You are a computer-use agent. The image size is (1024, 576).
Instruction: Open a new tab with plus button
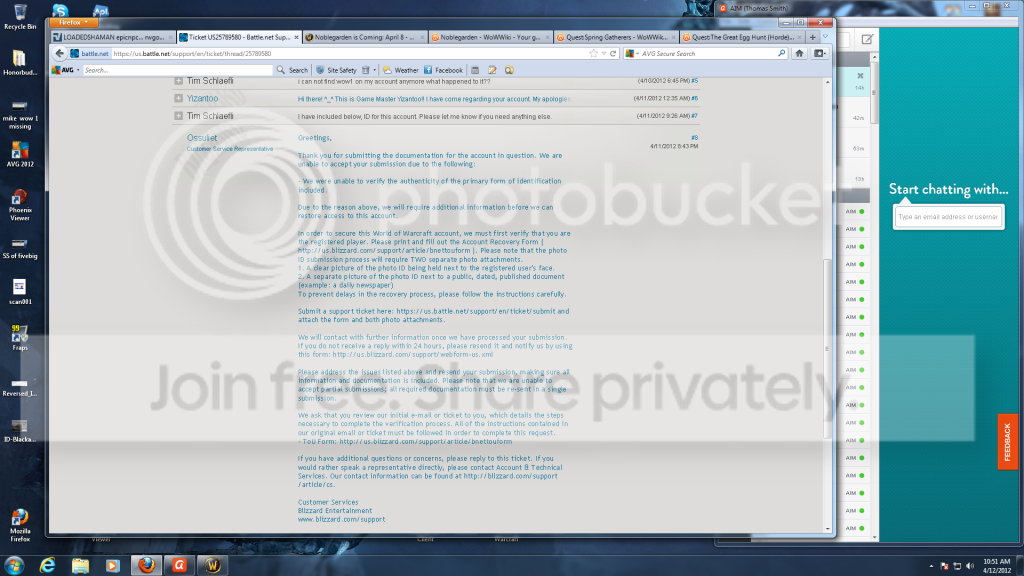[812, 37]
